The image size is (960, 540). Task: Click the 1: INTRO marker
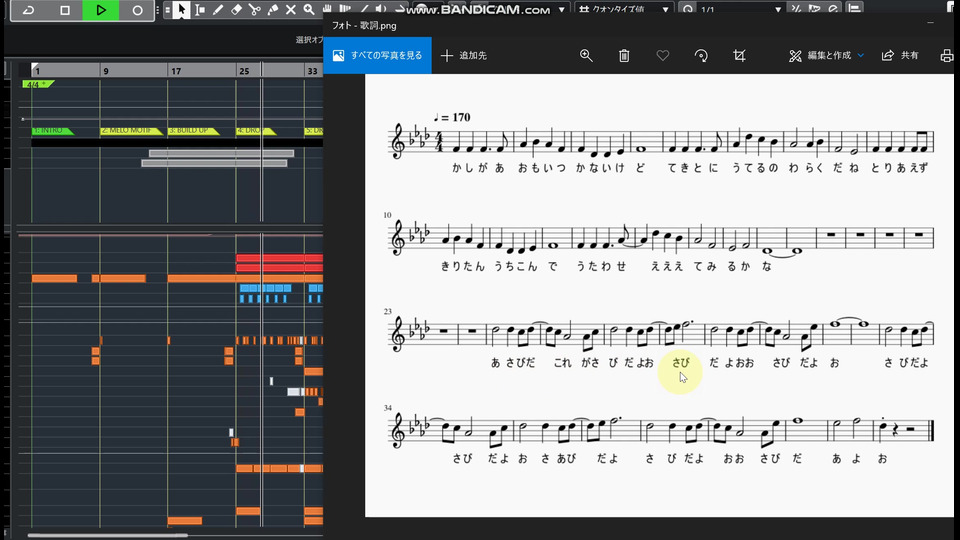(53, 130)
